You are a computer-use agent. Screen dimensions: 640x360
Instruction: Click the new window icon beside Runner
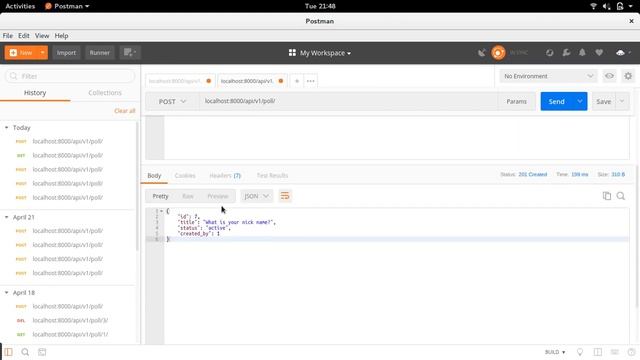point(130,52)
